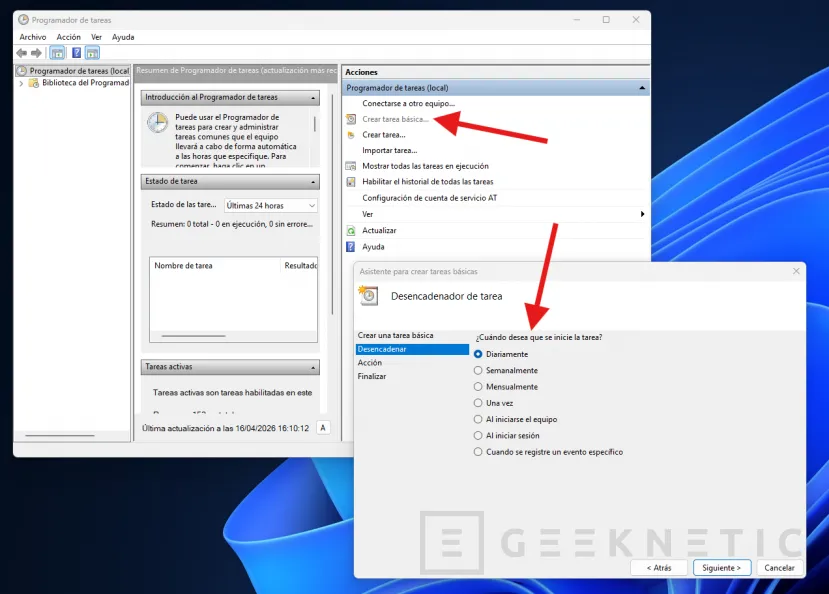Click the Crear tarea icon
Viewport: 829px width, 594px height.
[x=350, y=135]
